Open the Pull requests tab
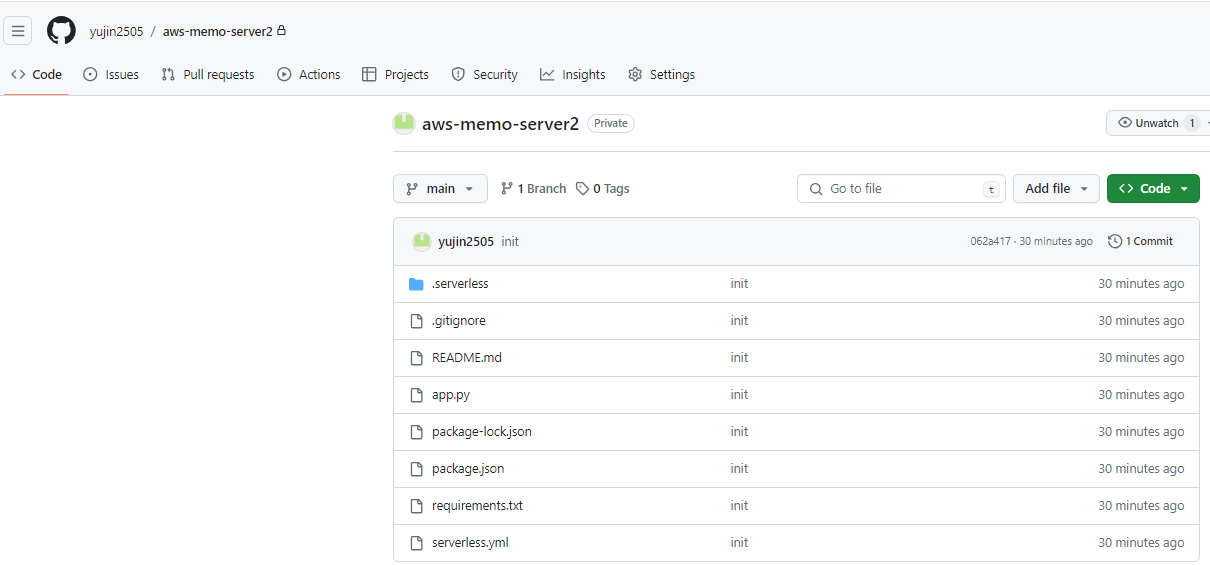 [208, 75]
